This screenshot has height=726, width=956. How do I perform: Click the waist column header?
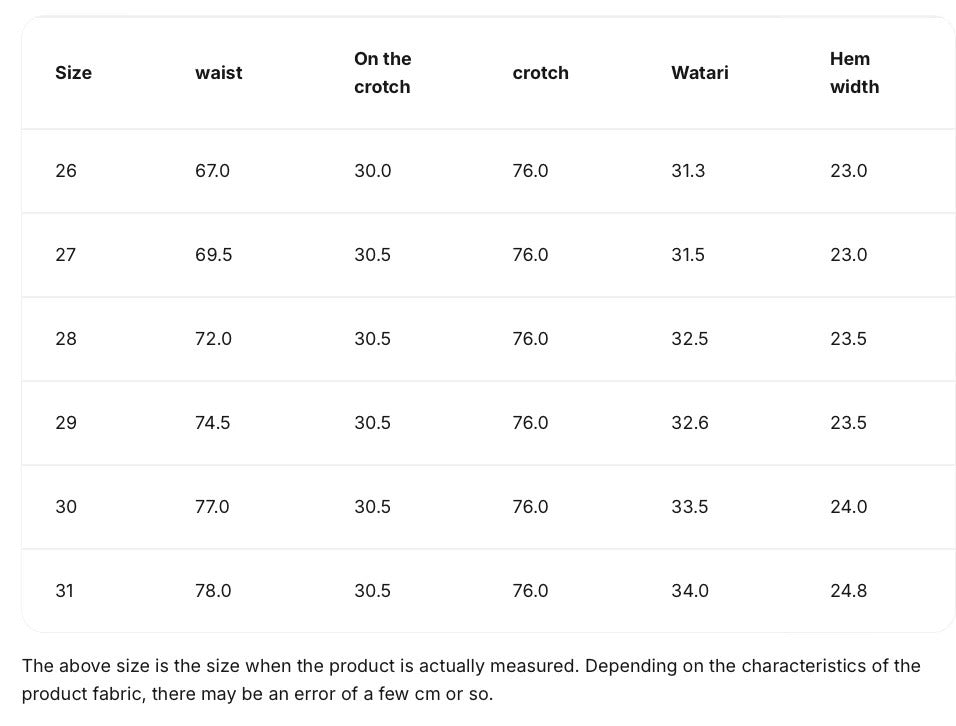coord(218,73)
